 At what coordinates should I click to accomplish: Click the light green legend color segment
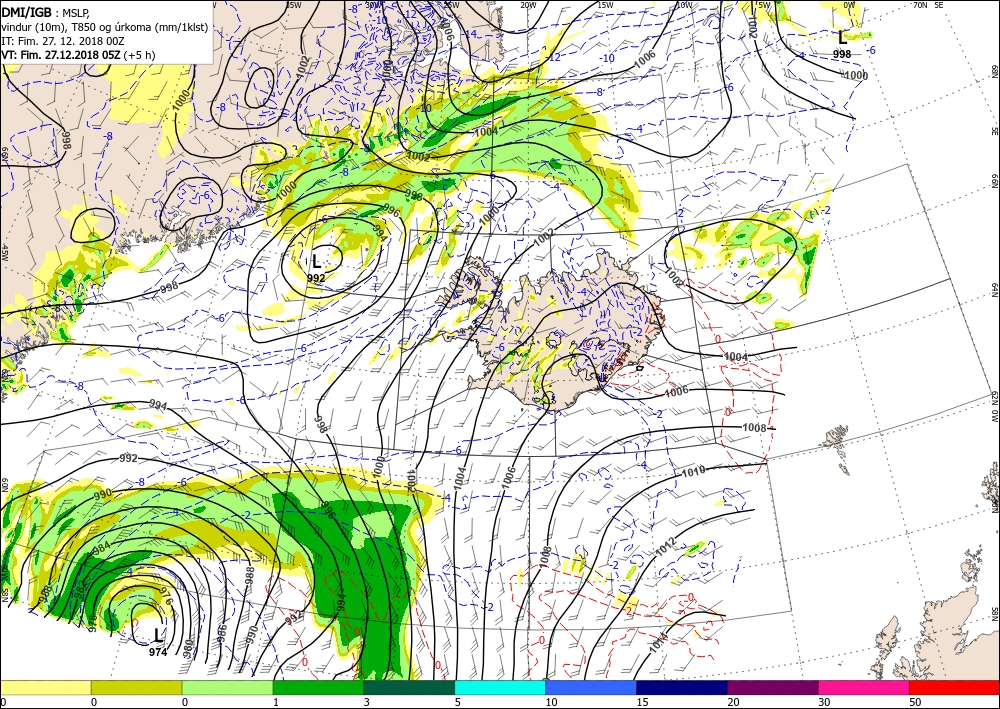pos(228,687)
